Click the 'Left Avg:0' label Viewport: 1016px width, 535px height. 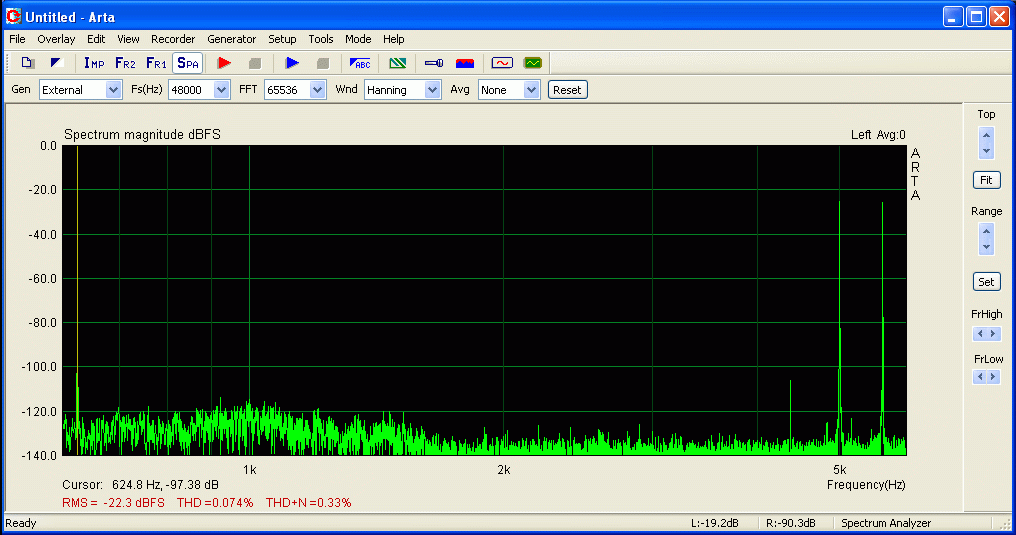(x=878, y=135)
